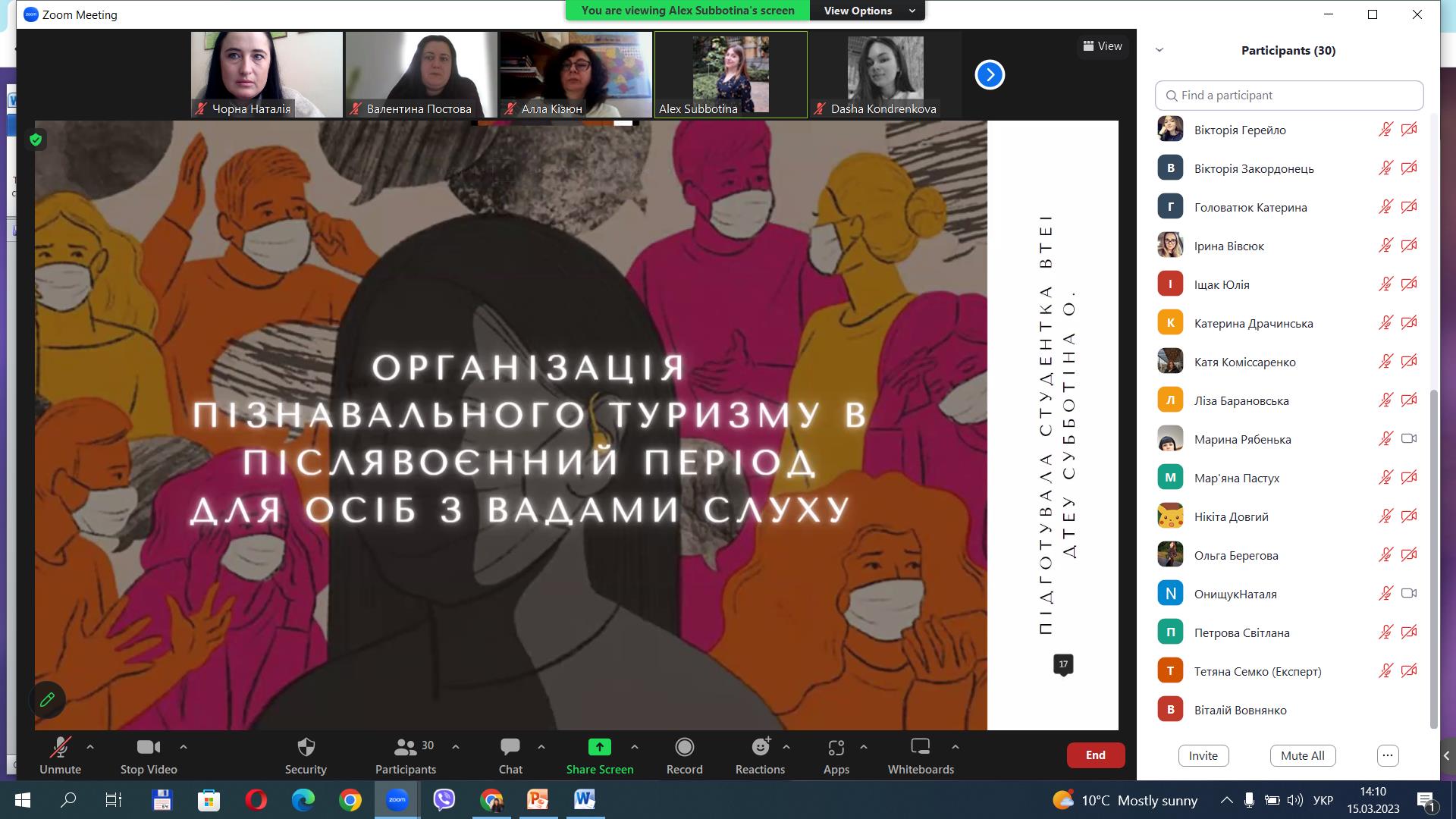Toggle Unmute microphone button
Image resolution: width=1456 pixels, height=819 pixels.
[60, 755]
